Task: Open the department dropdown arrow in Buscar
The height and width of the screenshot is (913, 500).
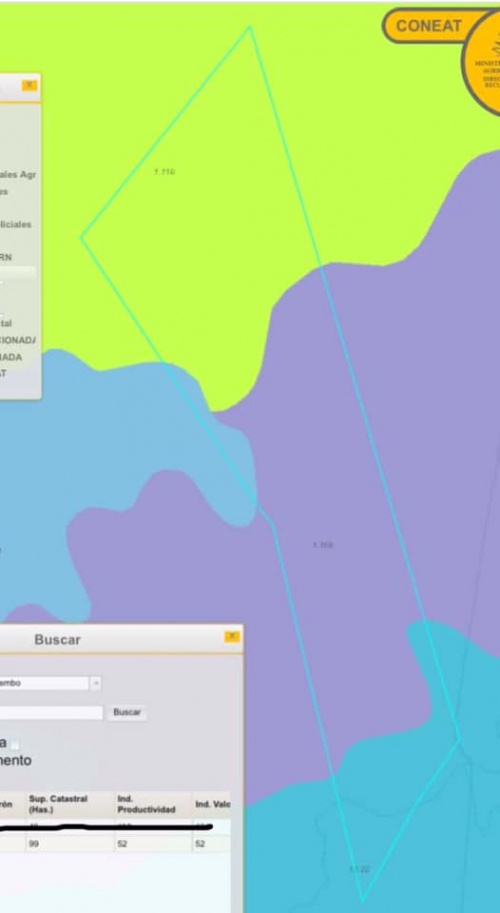Action: click(x=96, y=683)
